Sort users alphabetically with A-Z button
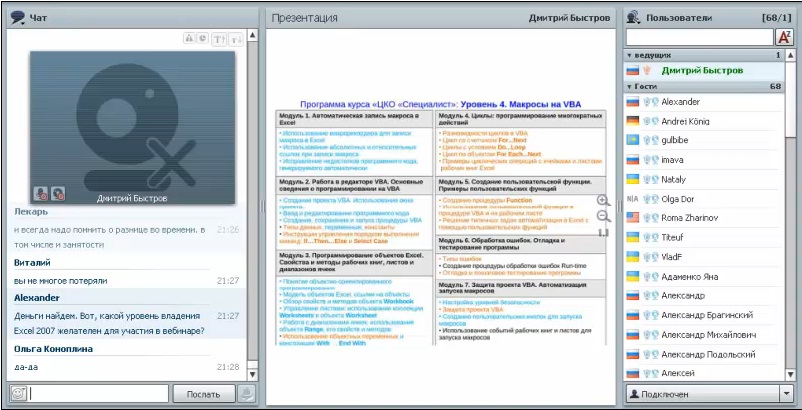Viewport: 802px width, 410px height. click(x=784, y=37)
